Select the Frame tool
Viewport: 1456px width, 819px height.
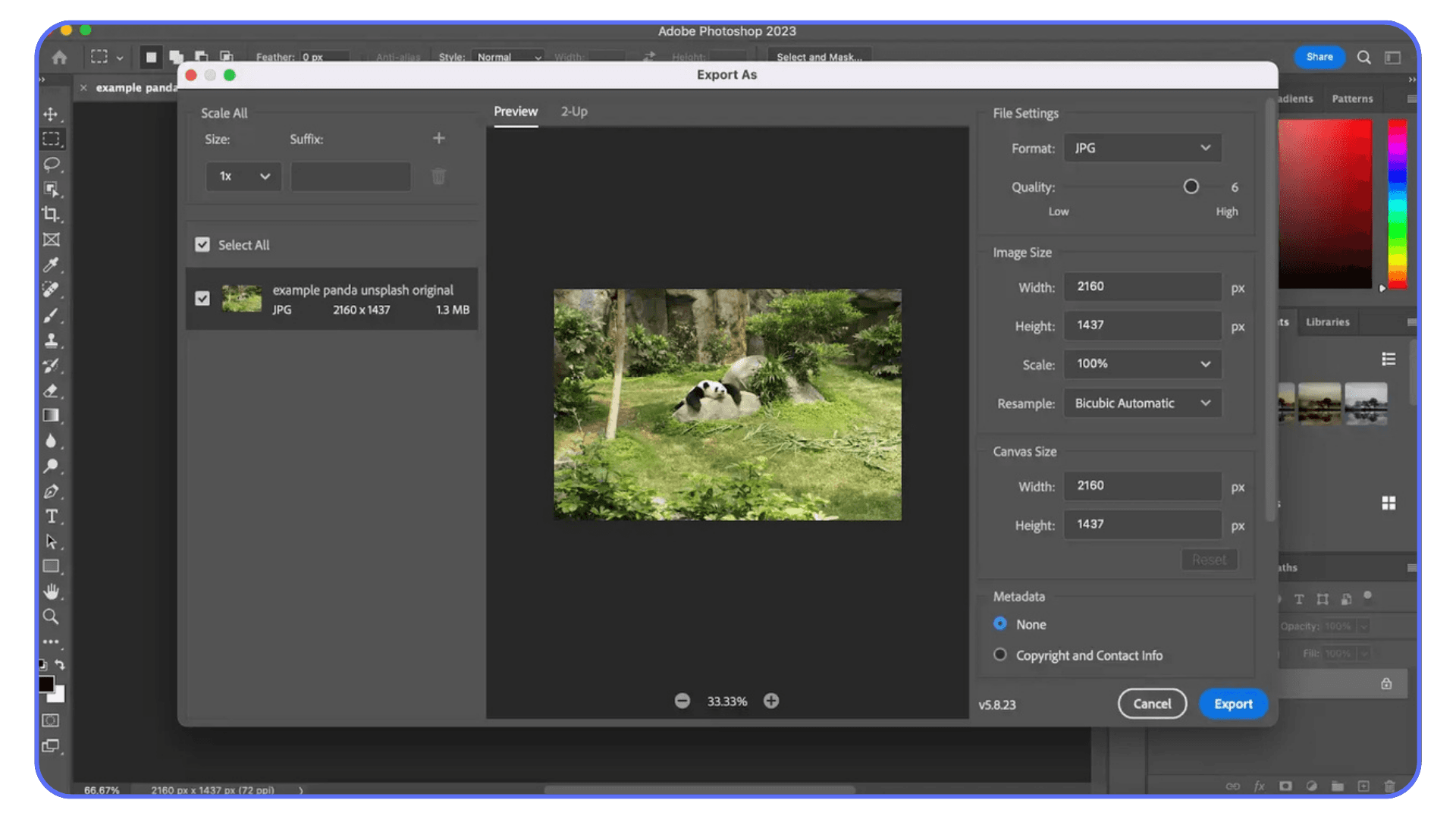tap(51, 240)
